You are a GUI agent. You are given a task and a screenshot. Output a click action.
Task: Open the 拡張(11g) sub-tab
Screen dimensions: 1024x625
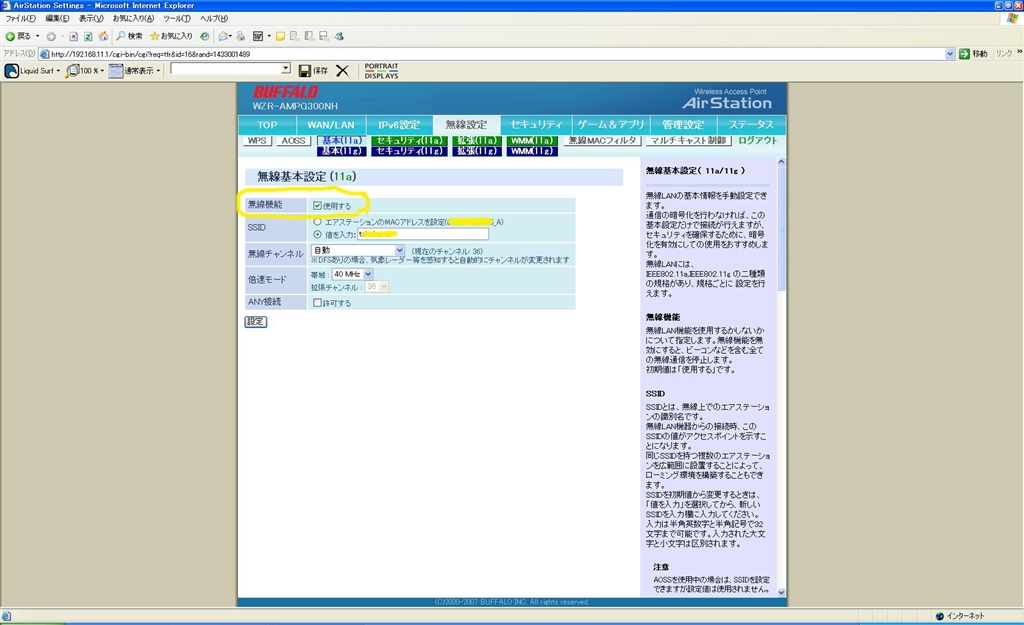(x=477, y=151)
